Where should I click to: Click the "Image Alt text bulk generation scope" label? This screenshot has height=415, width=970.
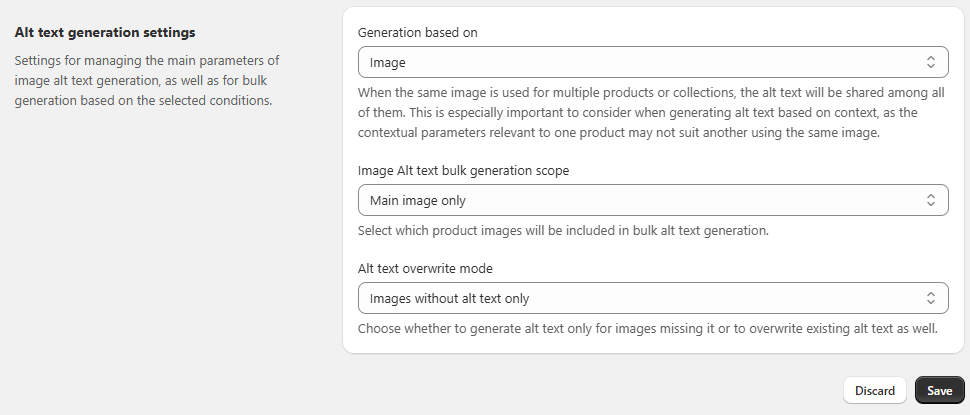(463, 170)
